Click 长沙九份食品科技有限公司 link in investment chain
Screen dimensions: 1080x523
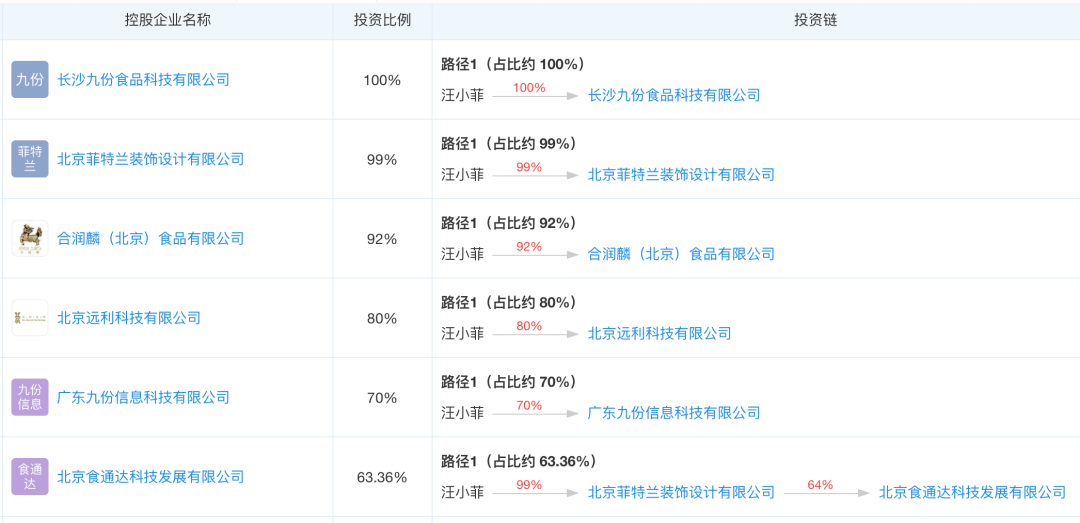(x=674, y=96)
